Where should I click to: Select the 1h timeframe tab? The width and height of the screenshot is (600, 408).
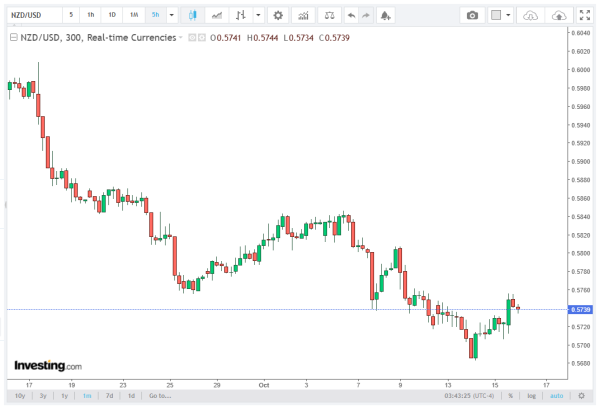[x=90, y=16]
